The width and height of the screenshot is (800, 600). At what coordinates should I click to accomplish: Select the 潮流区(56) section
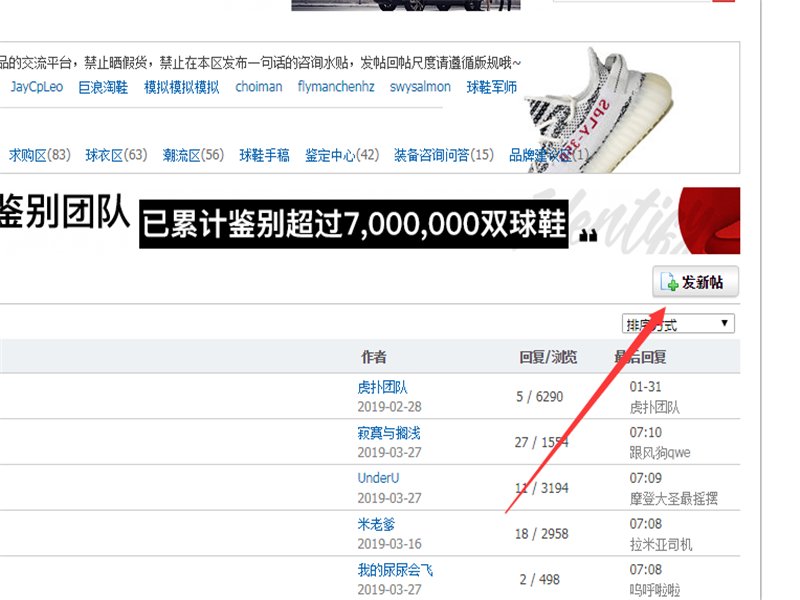click(x=194, y=155)
